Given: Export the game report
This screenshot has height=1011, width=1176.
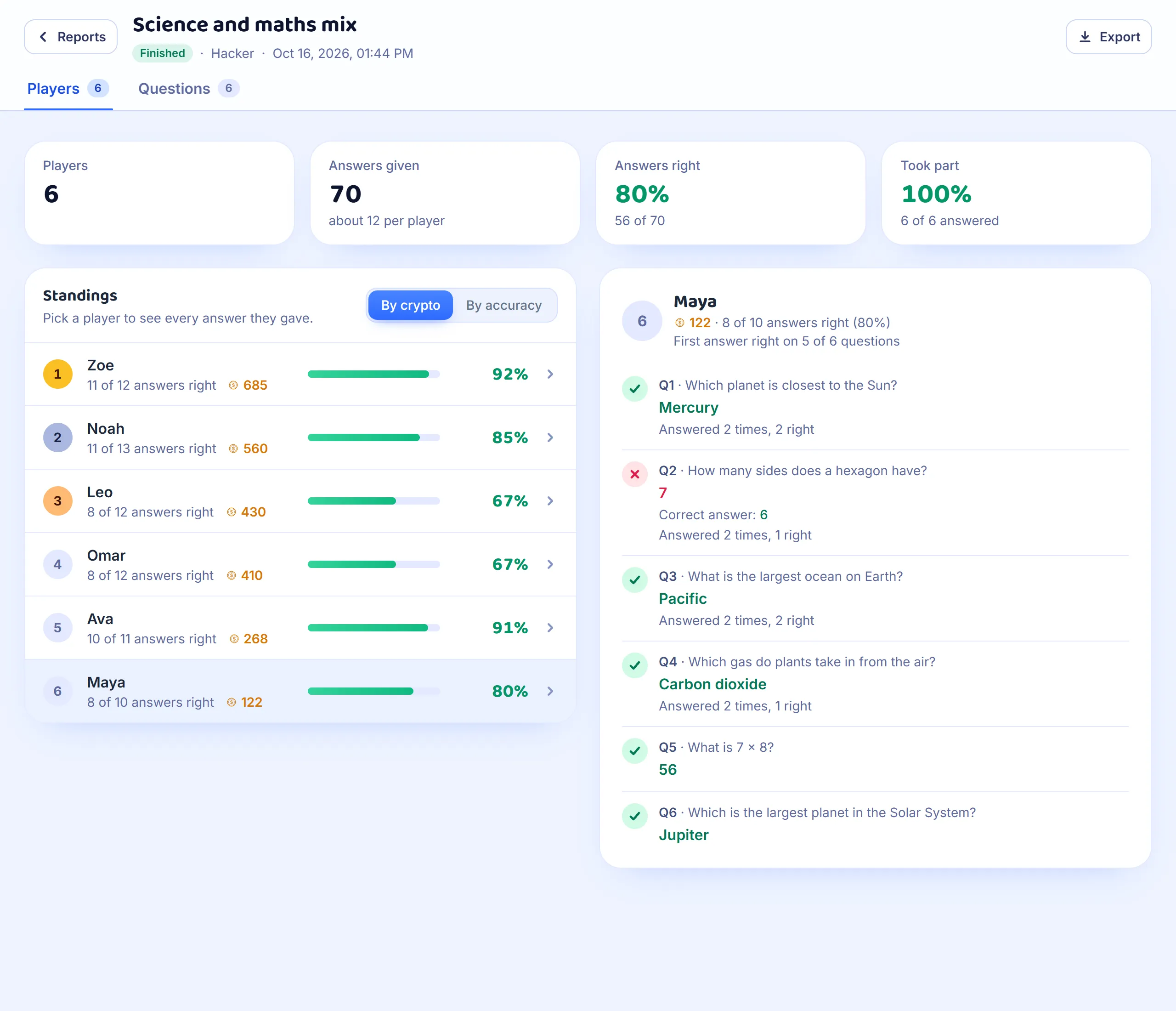Looking at the screenshot, I should 1108,37.
